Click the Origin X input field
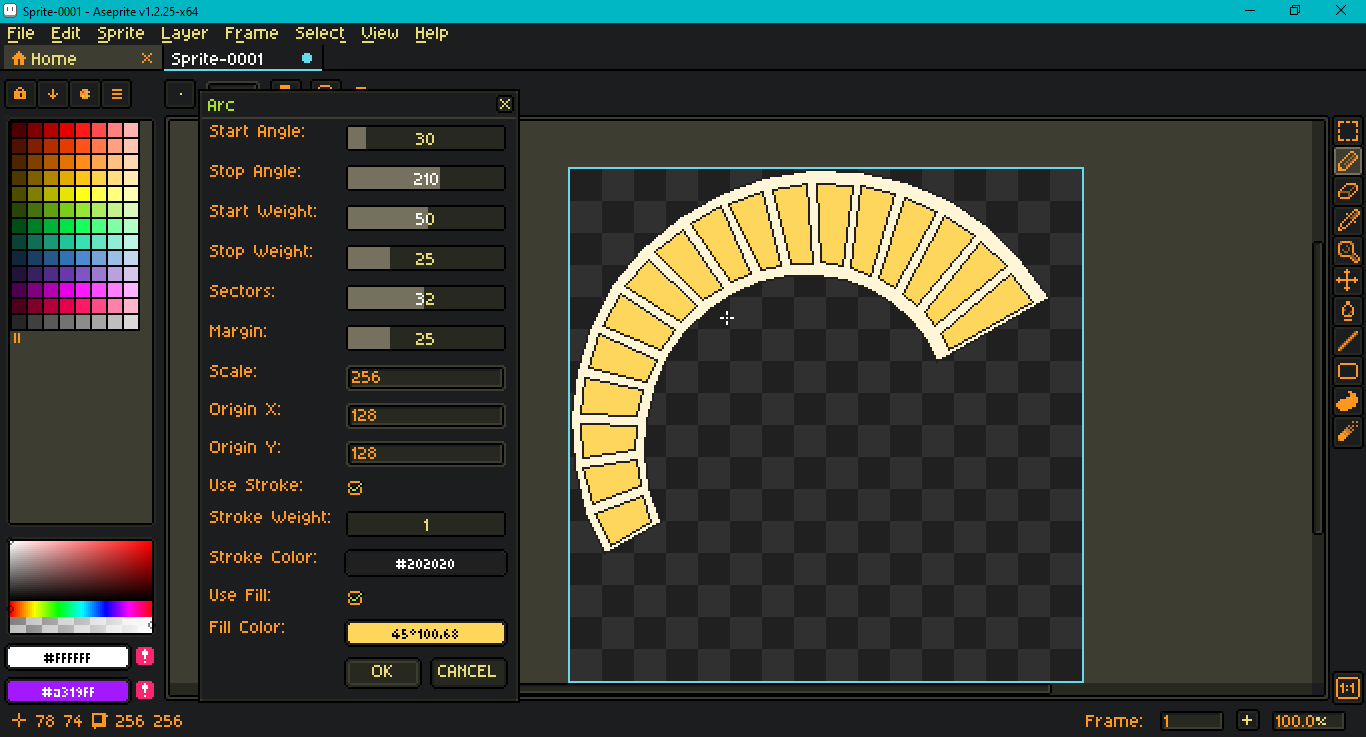Screen dimensions: 1366x737 point(425,416)
